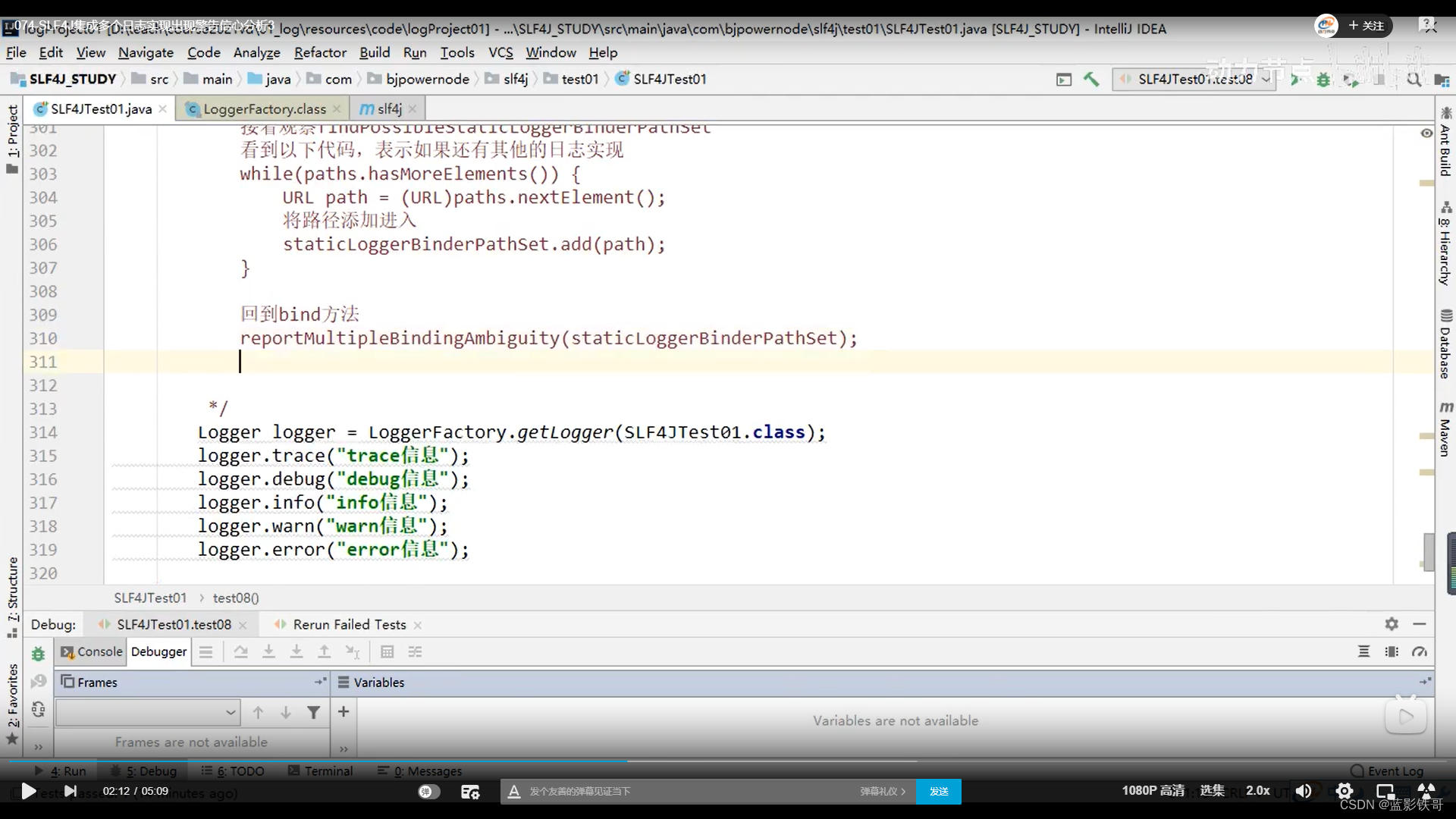Screen dimensions: 1456x819
Task: Click the test01 breadcrumb folder
Action: [x=571, y=79]
